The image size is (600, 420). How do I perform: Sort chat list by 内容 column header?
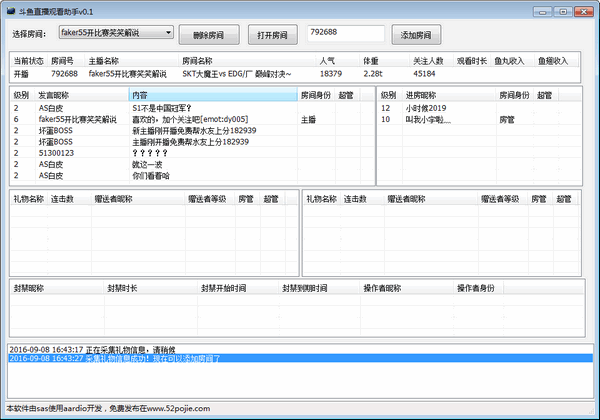[x=213, y=95]
